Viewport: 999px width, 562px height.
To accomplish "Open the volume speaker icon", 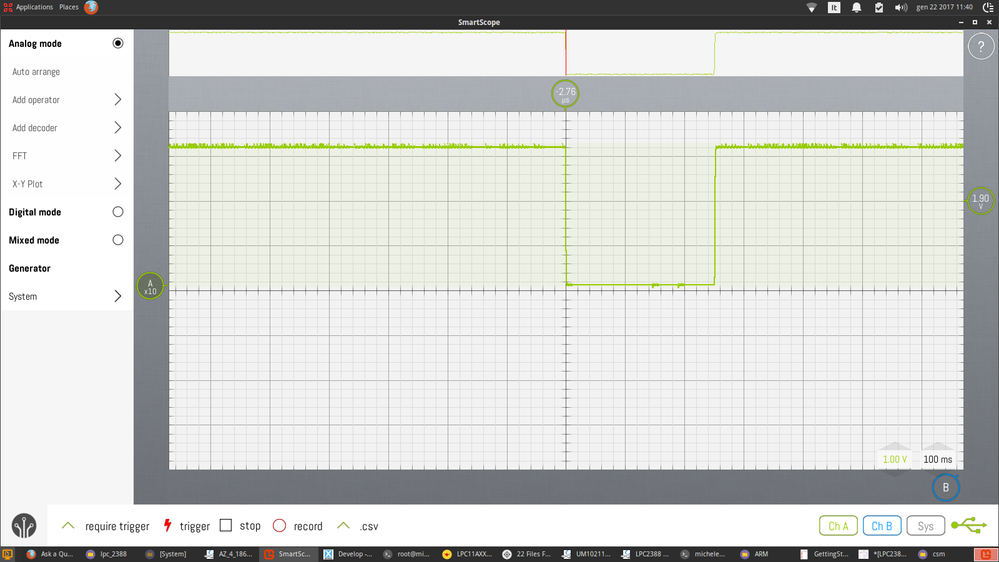I will pos(901,8).
